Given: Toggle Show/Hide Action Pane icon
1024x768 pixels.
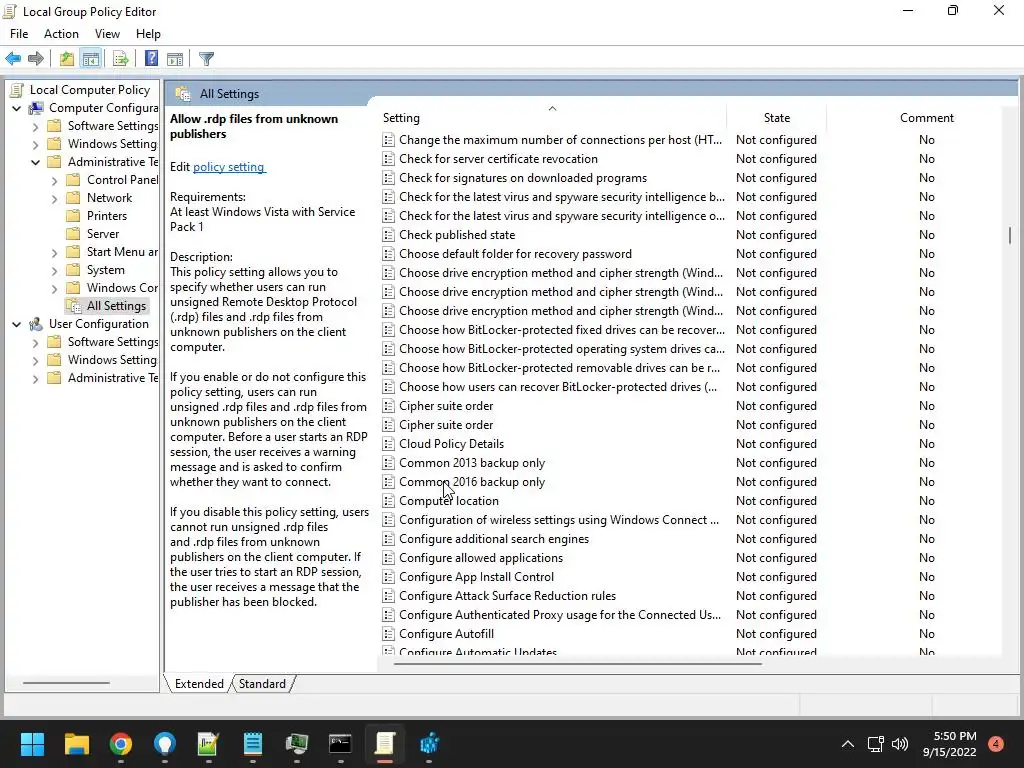Looking at the screenshot, I should click(175, 59).
